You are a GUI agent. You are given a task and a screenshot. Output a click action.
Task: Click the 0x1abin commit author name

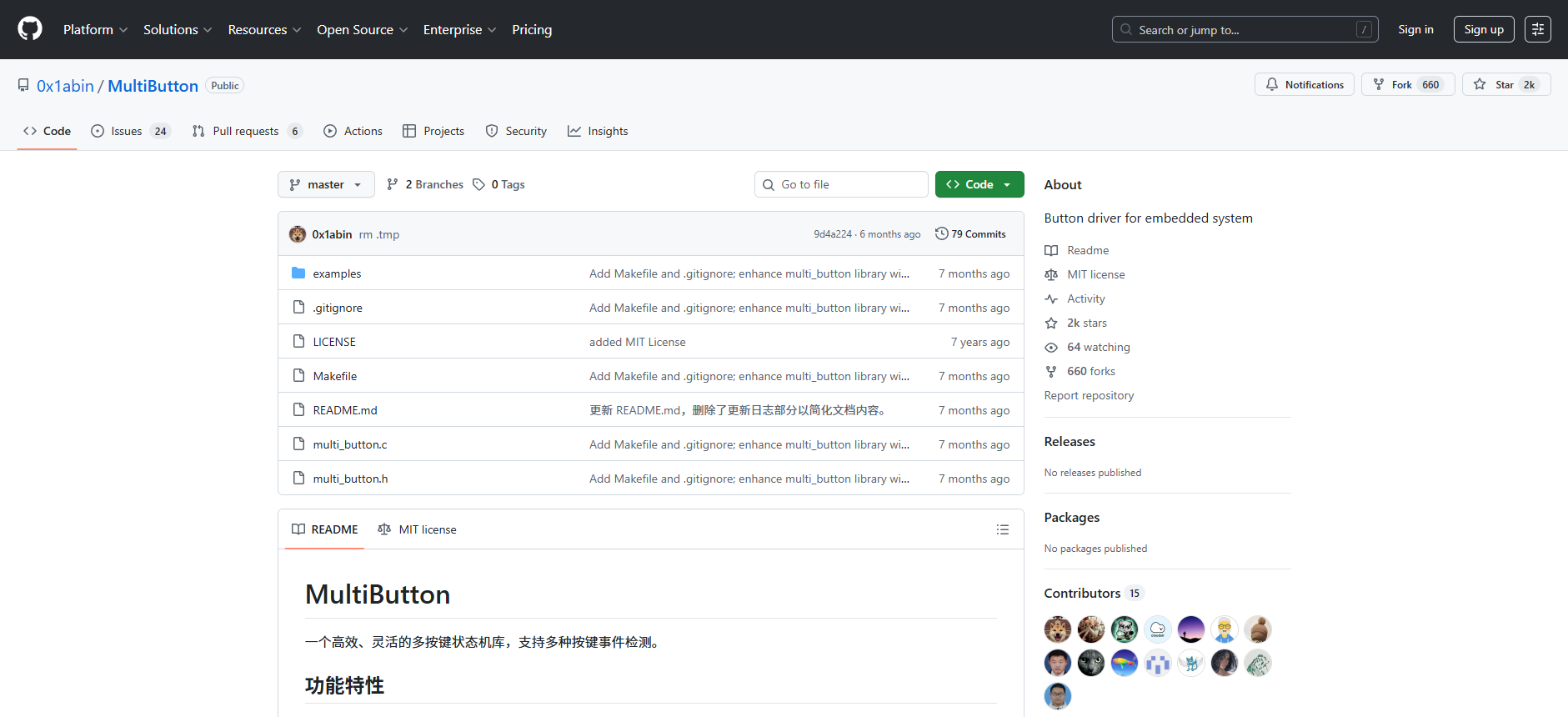(x=332, y=234)
